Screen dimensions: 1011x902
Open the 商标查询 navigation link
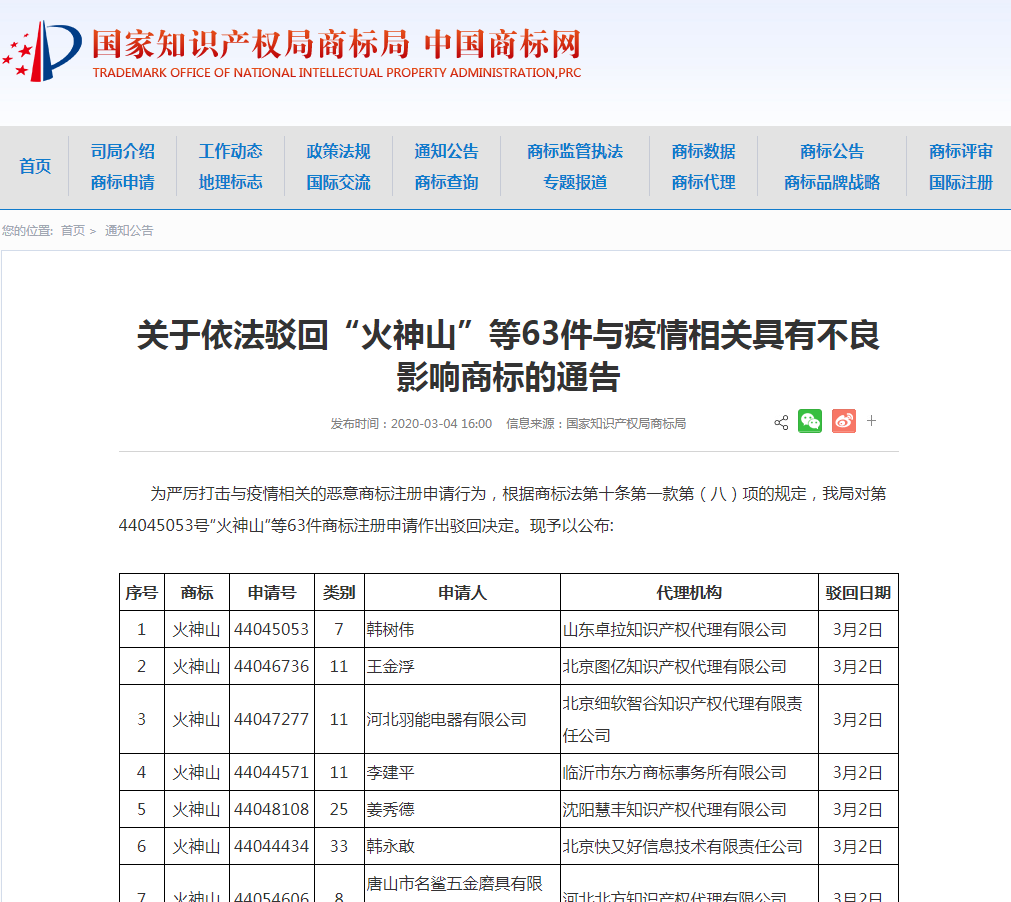coord(446,182)
